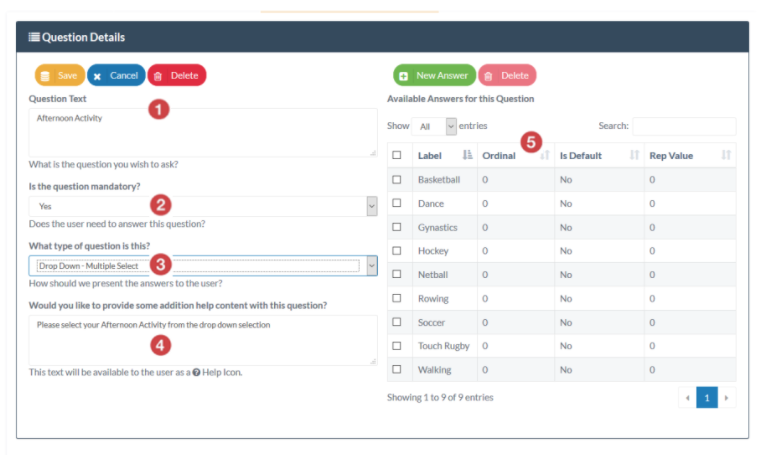
Task: Check the Basketball row checkbox
Action: coord(397,179)
